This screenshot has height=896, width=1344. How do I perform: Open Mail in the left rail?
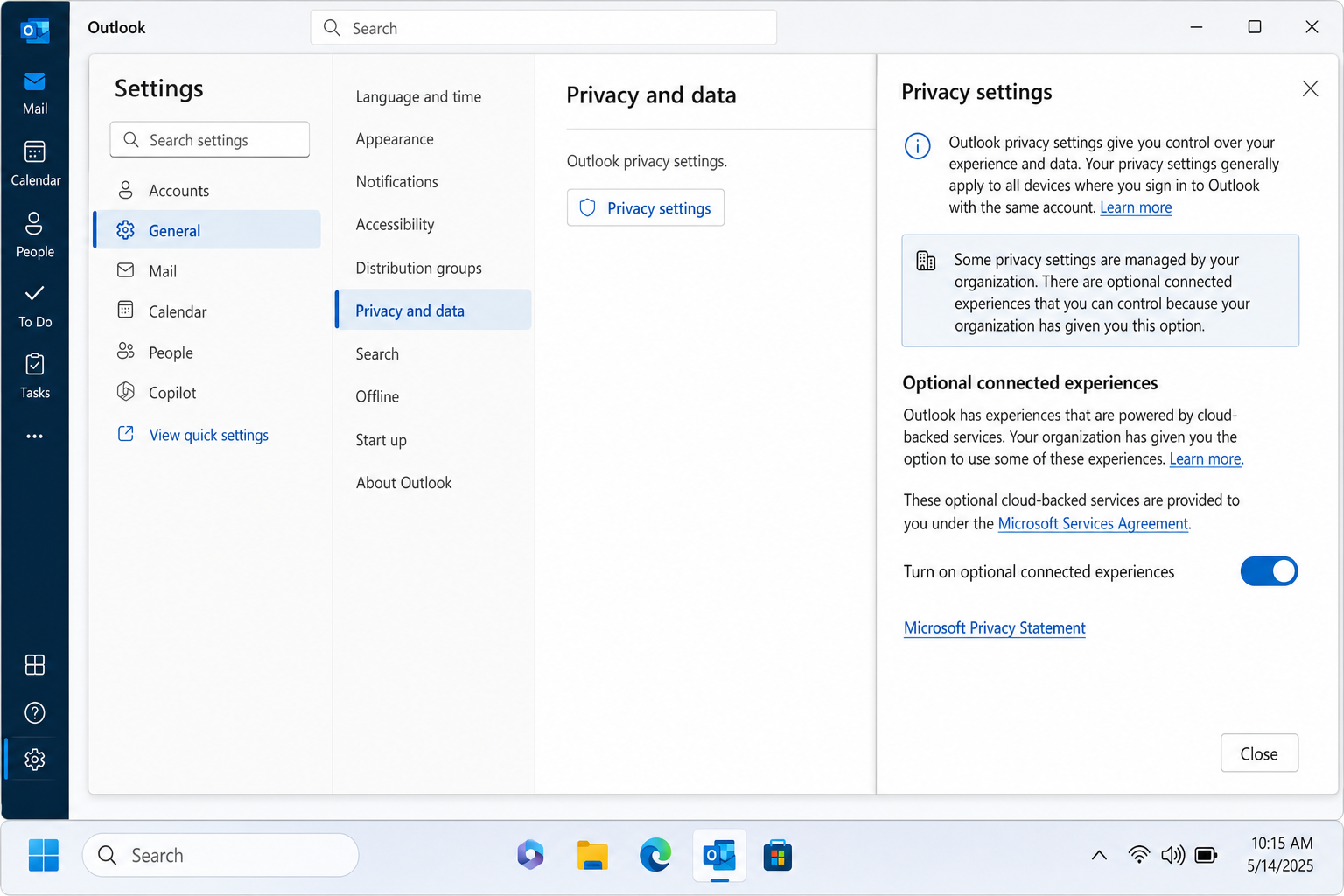pyautogui.click(x=35, y=93)
